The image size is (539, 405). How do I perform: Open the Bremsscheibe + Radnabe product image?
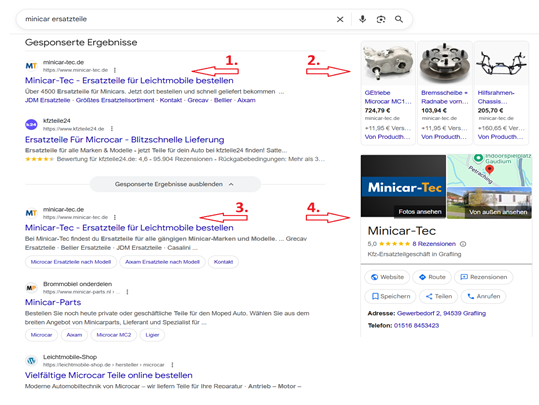(x=445, y=64)
